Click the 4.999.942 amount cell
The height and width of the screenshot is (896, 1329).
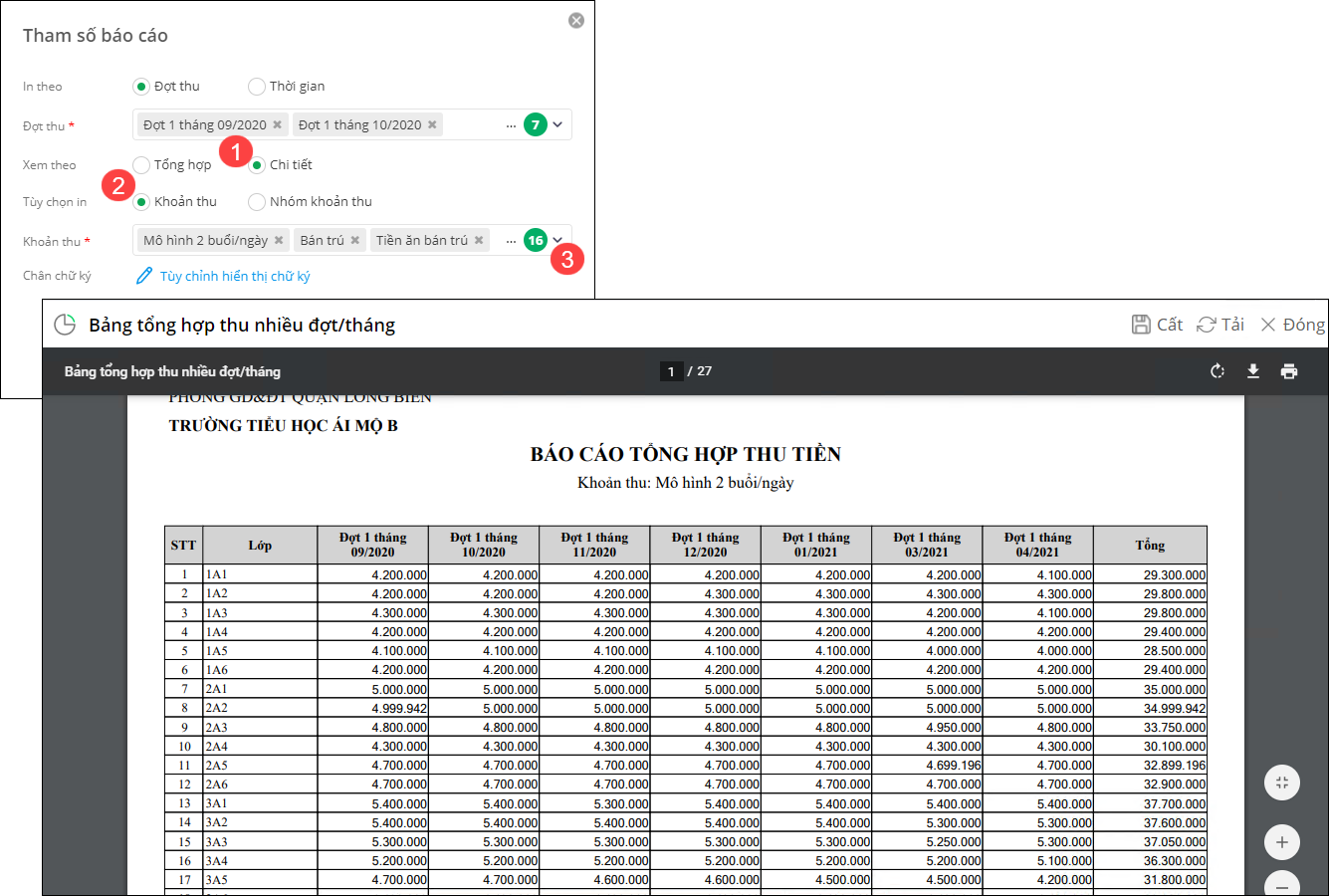pyautogui.click(x=373, y=708)
